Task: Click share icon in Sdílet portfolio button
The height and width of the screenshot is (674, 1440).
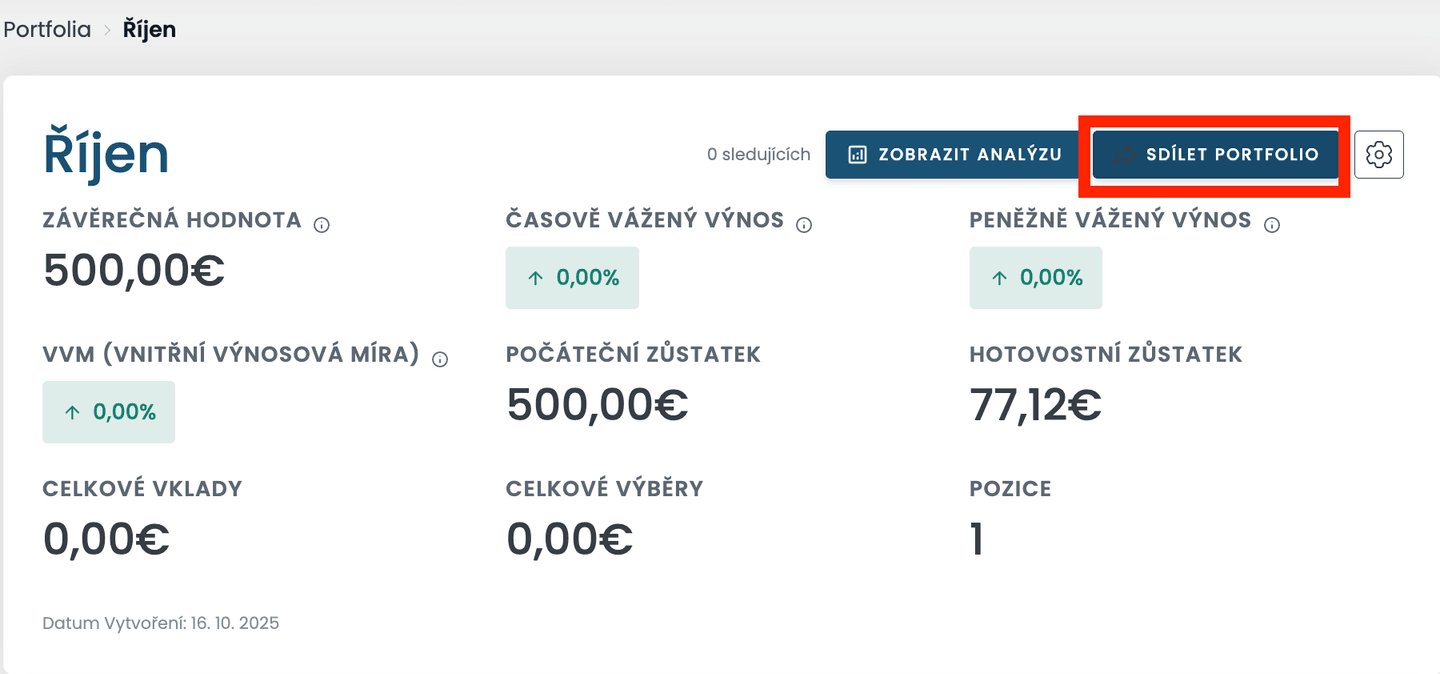Action: 1125,155
